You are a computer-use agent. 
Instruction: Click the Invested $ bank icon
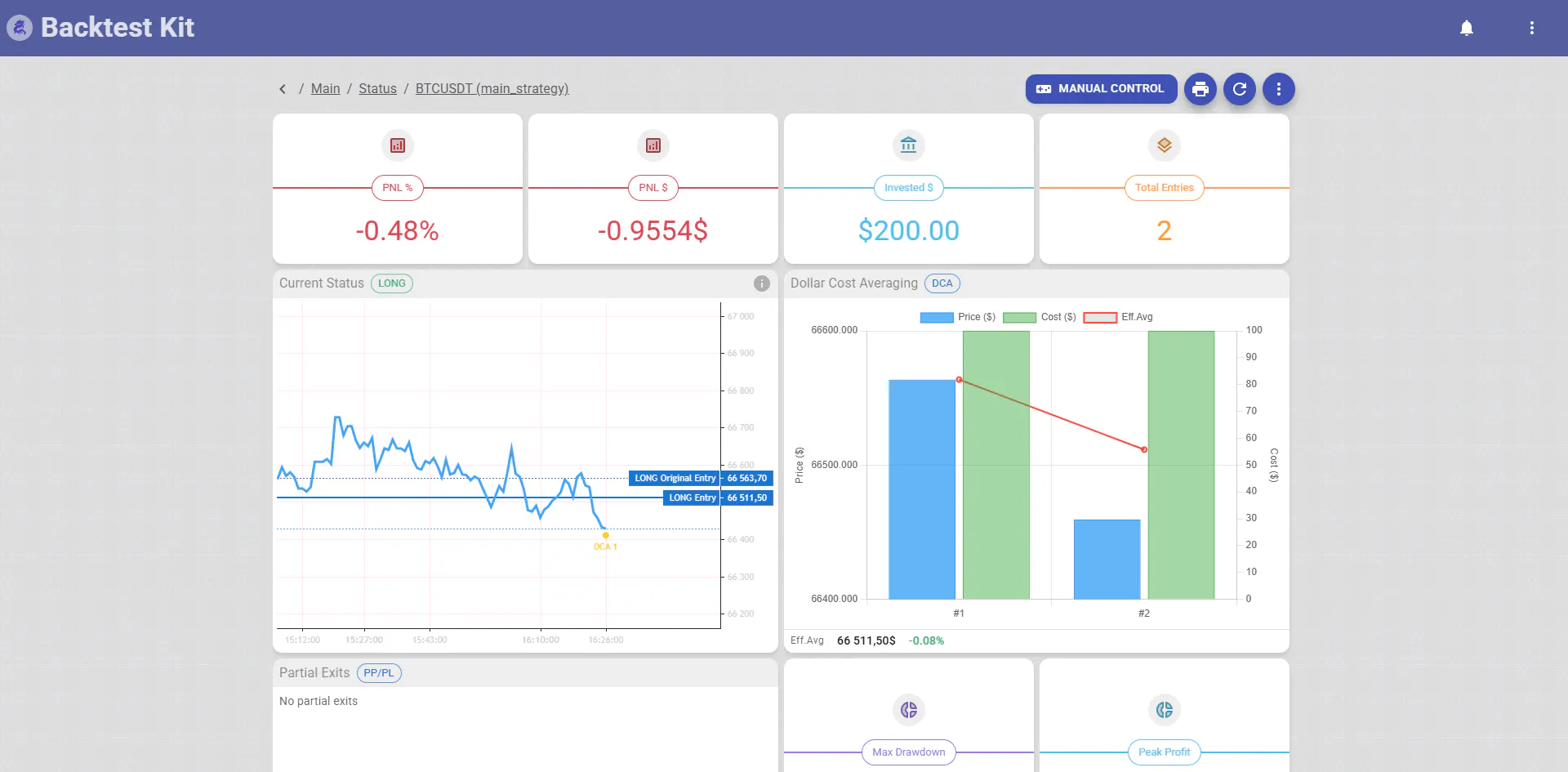909,145
